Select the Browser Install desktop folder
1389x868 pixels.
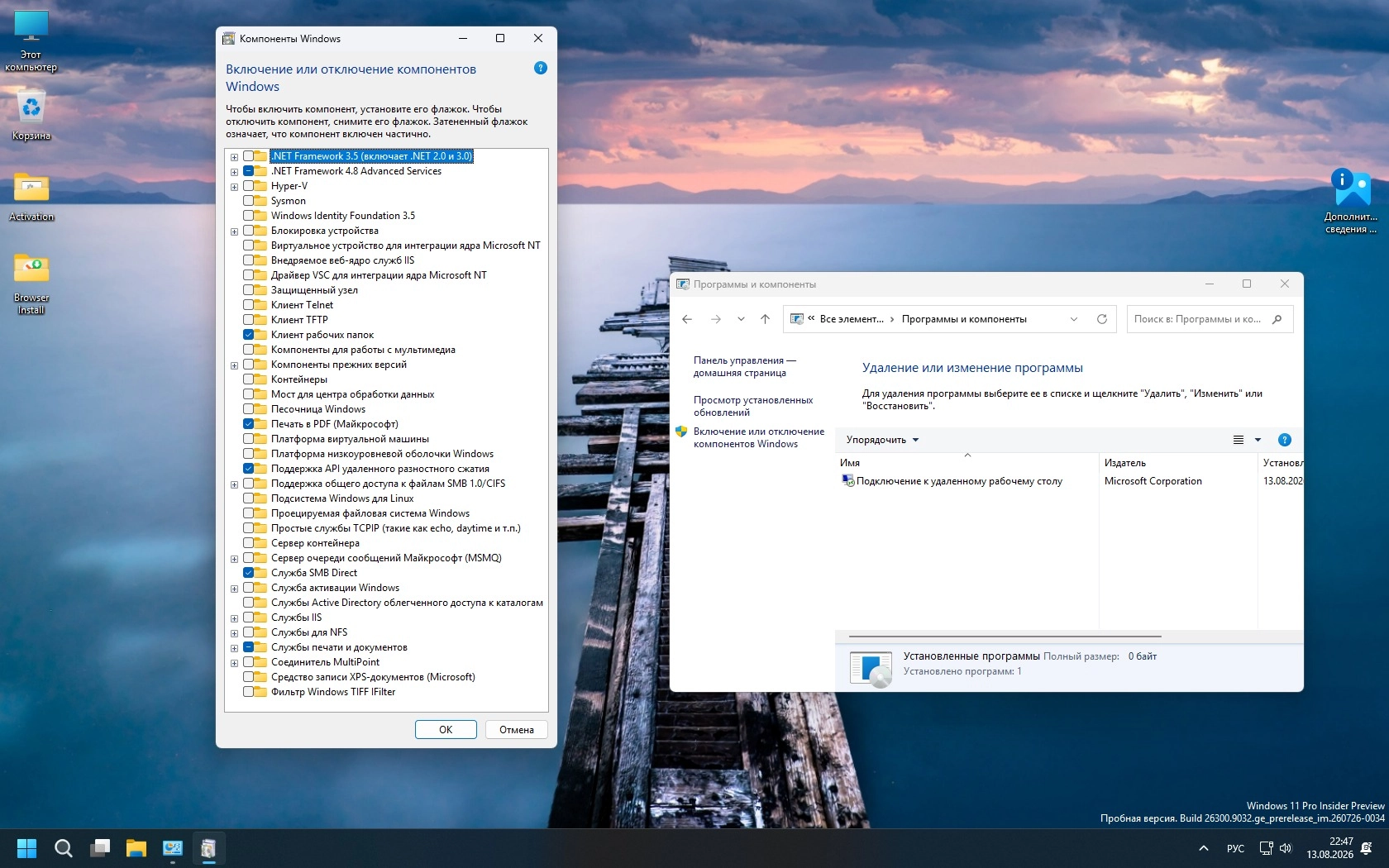click(x=31, y=284)
